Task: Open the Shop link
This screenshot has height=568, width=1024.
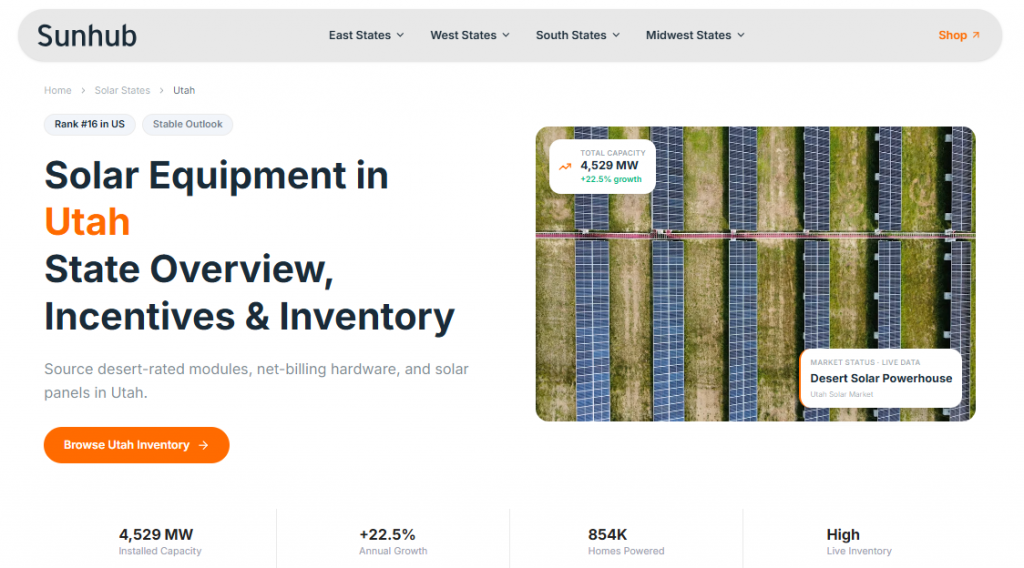Action: [959, 35]
